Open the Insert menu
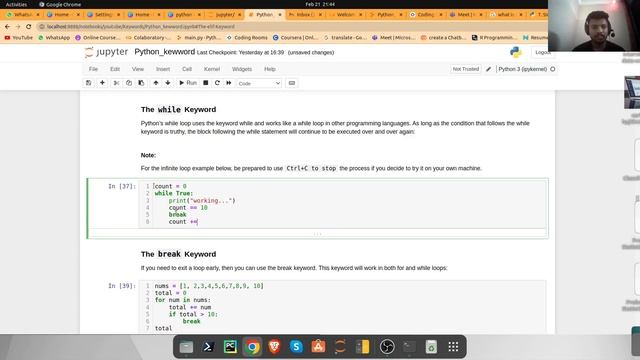The height and width of the screenshot is (360, 640). pyautogui.click(x=163, y=69)
